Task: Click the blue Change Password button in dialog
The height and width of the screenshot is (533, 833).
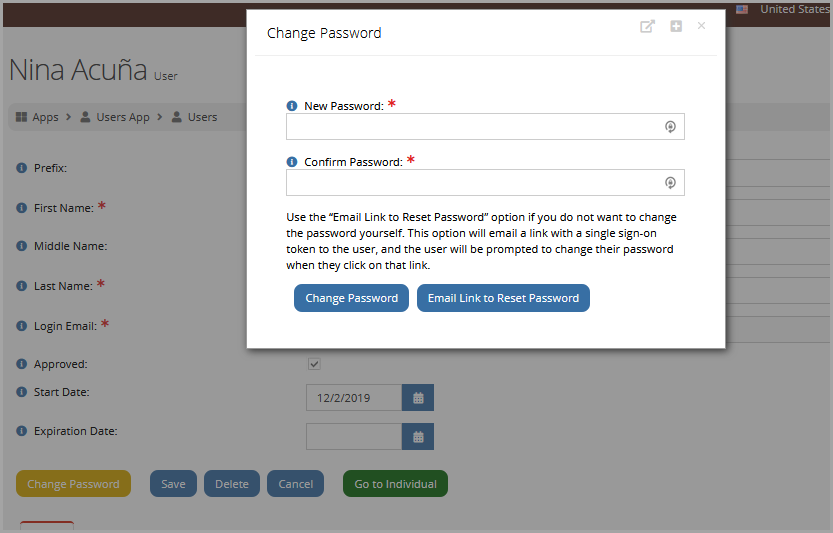Action: click(351, 298)
